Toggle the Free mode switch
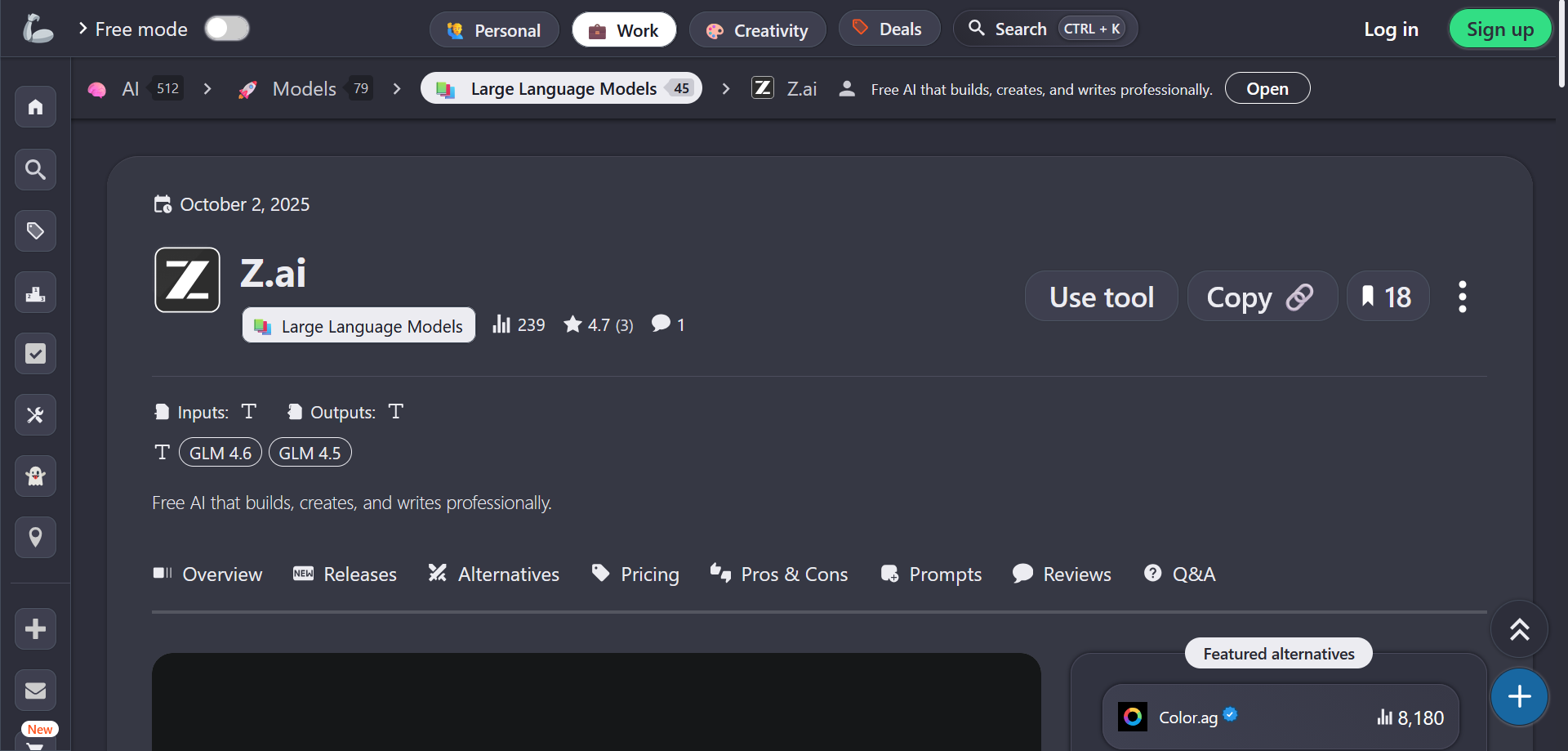The image size is (1568, 751). [226, 29]
